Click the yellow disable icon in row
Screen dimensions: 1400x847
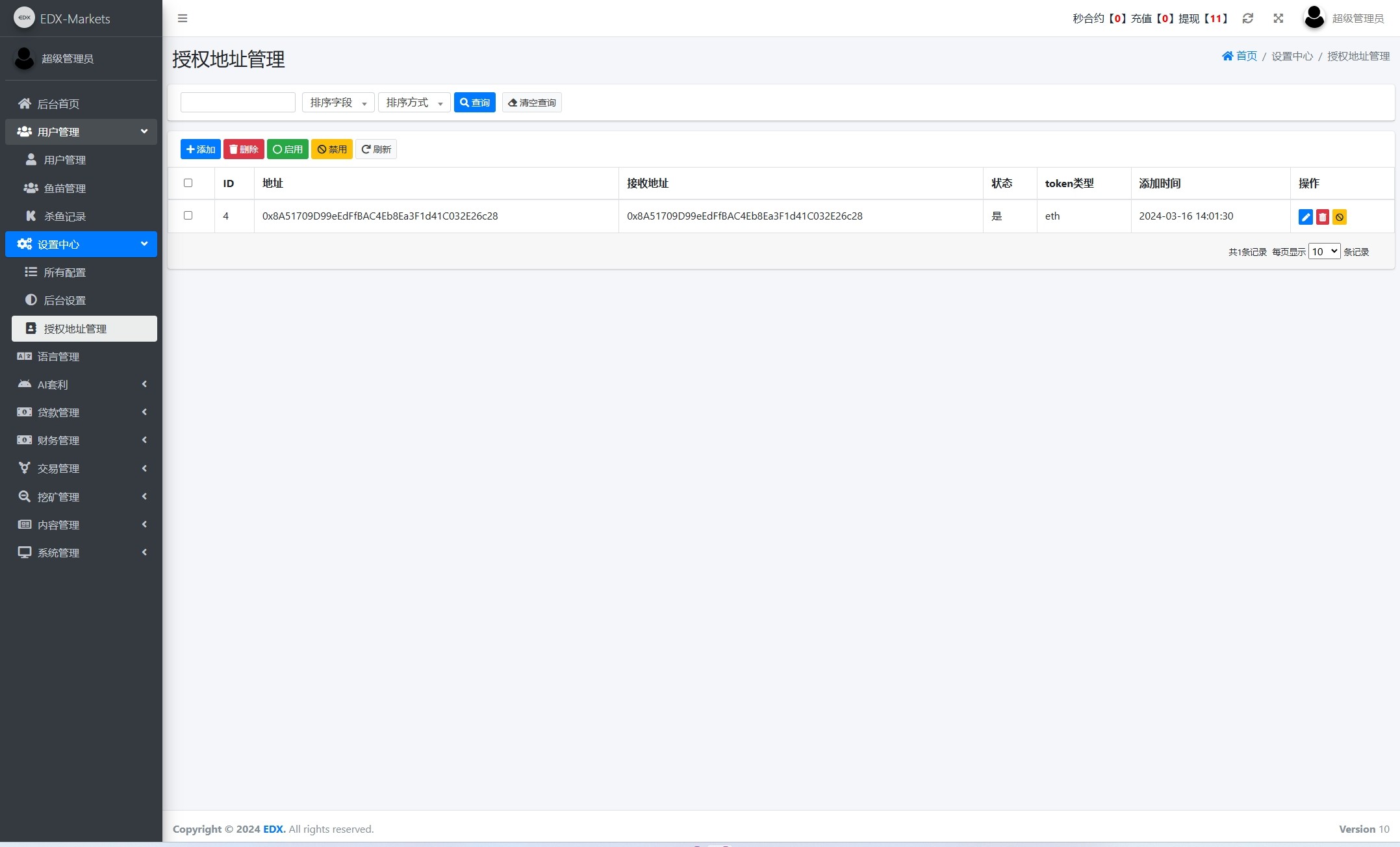click(x=1339, y=217)
